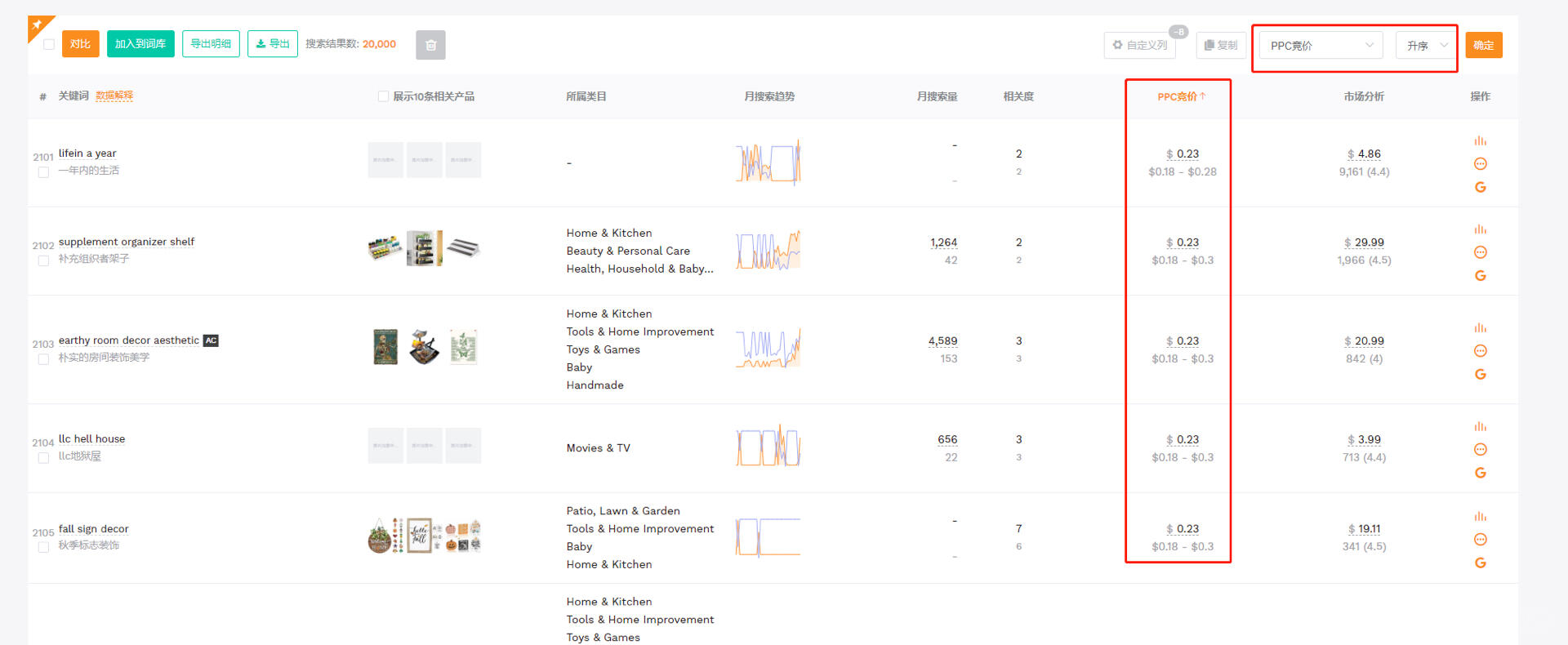
Task: Open bar chart icon for lifein a year
Action: (1480, 140)
